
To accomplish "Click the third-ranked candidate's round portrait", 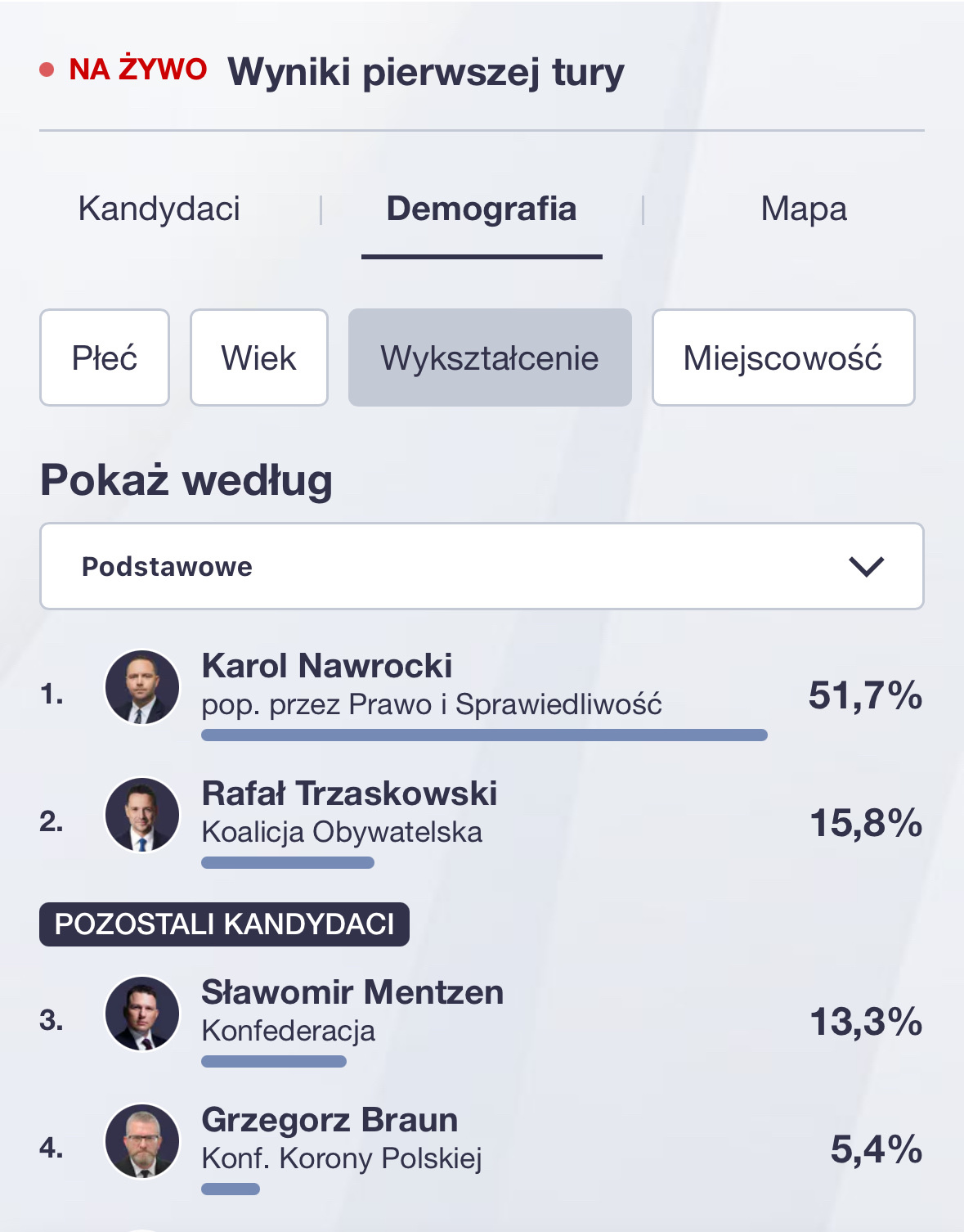I will click(142, 1014).
